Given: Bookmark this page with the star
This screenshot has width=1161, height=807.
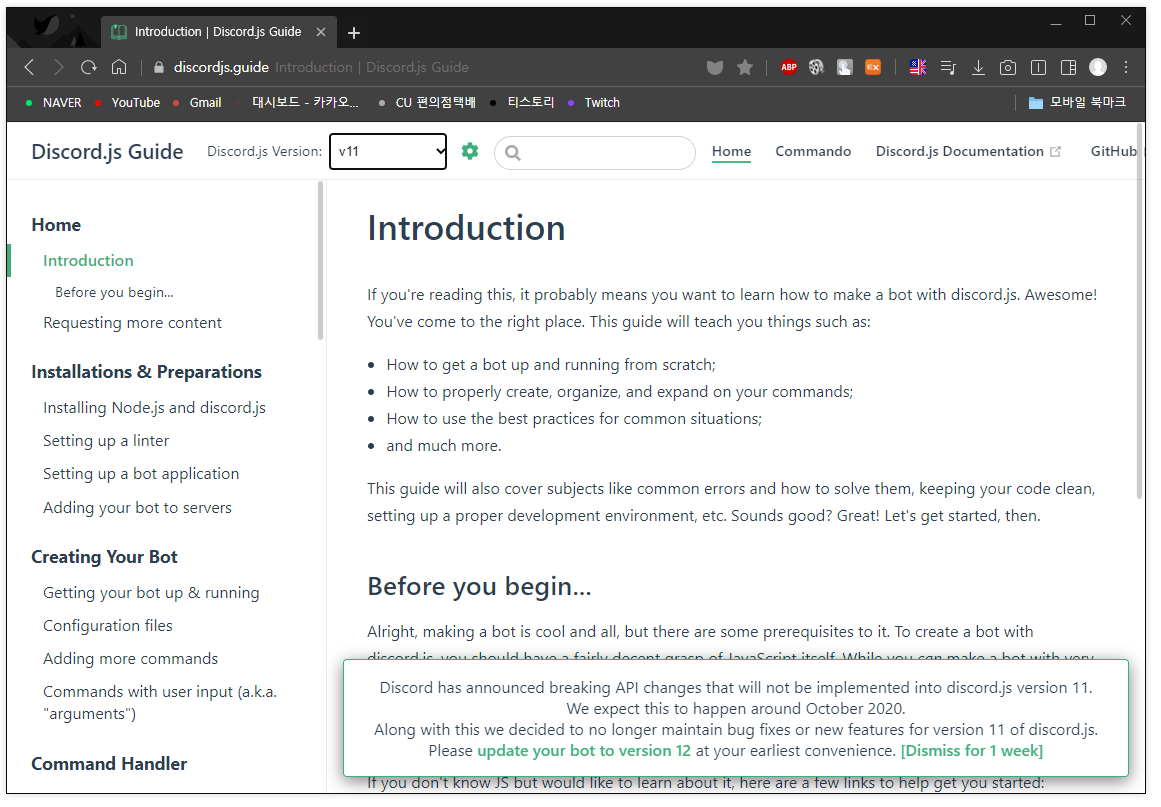Looking at the screenshot, I should click(x=745, y=67).
